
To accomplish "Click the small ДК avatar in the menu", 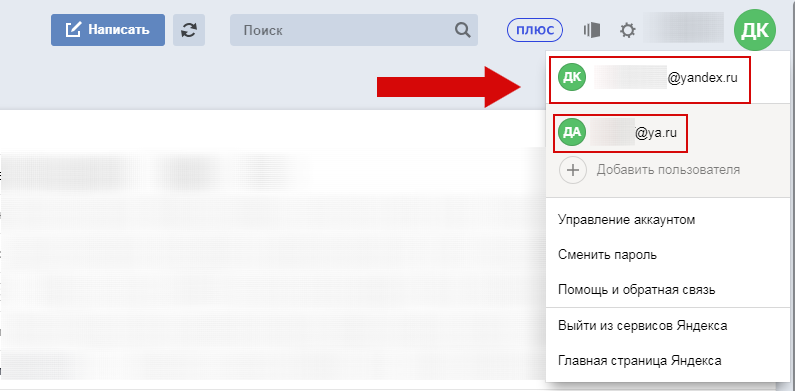I will (x=572, y=77).
